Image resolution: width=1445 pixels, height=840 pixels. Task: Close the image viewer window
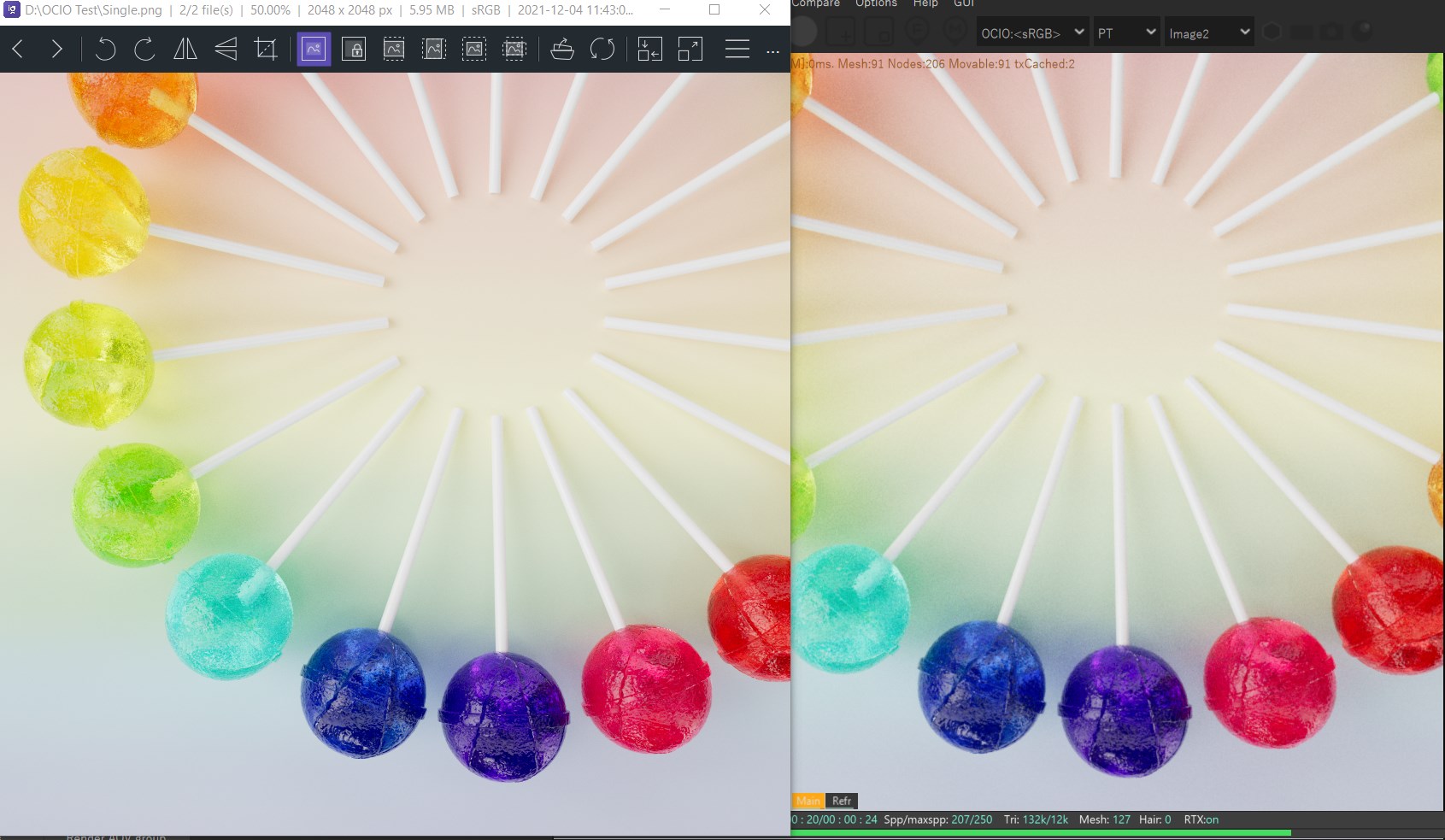click(x=765, y=10)
